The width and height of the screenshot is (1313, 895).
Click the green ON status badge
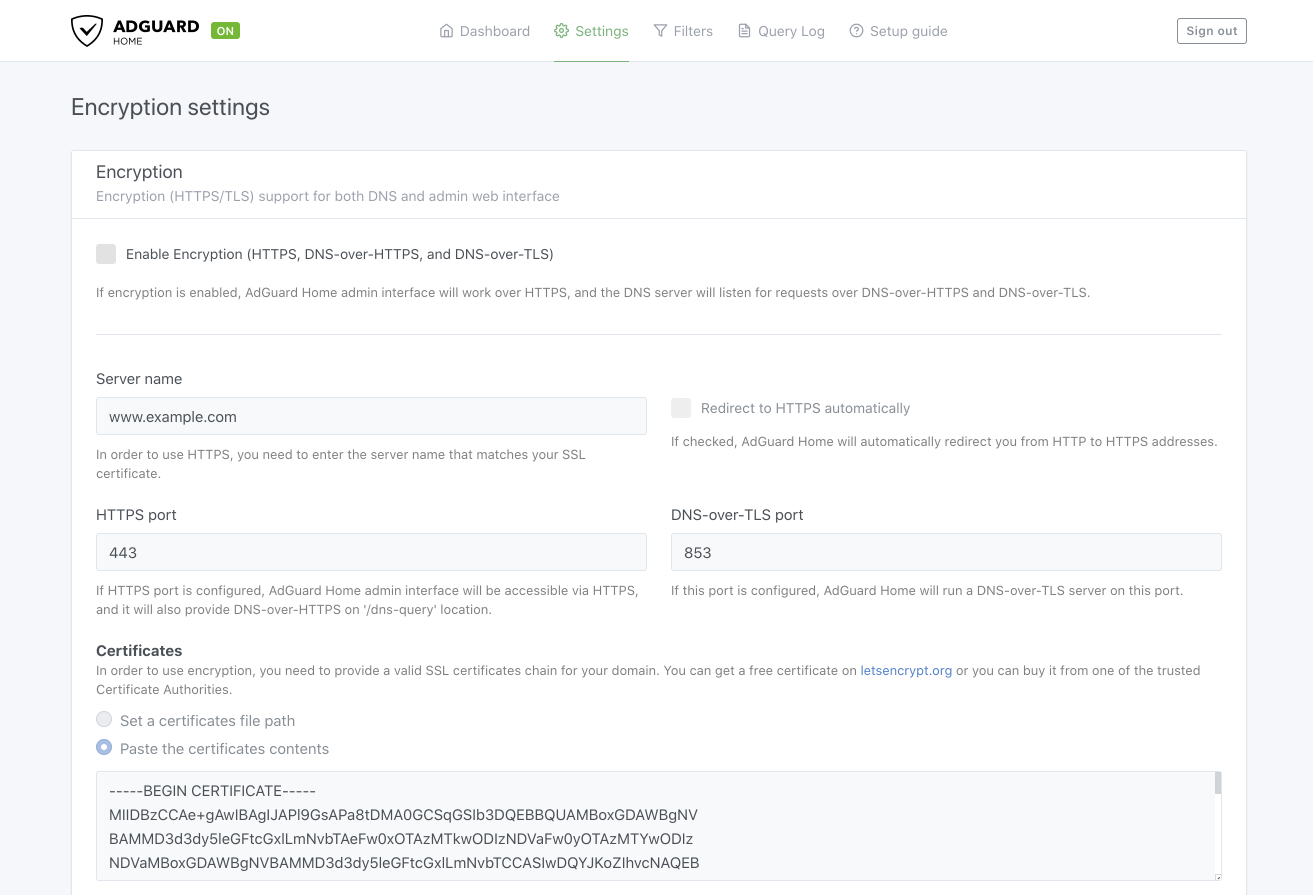pos(225,31)
